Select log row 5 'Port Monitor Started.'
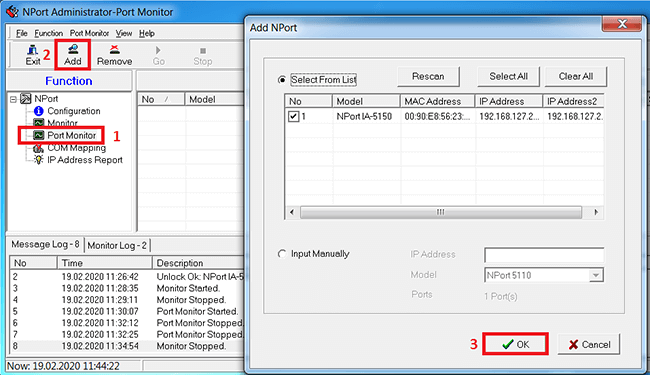Screen dimensions: 650x375 point(127,312)
